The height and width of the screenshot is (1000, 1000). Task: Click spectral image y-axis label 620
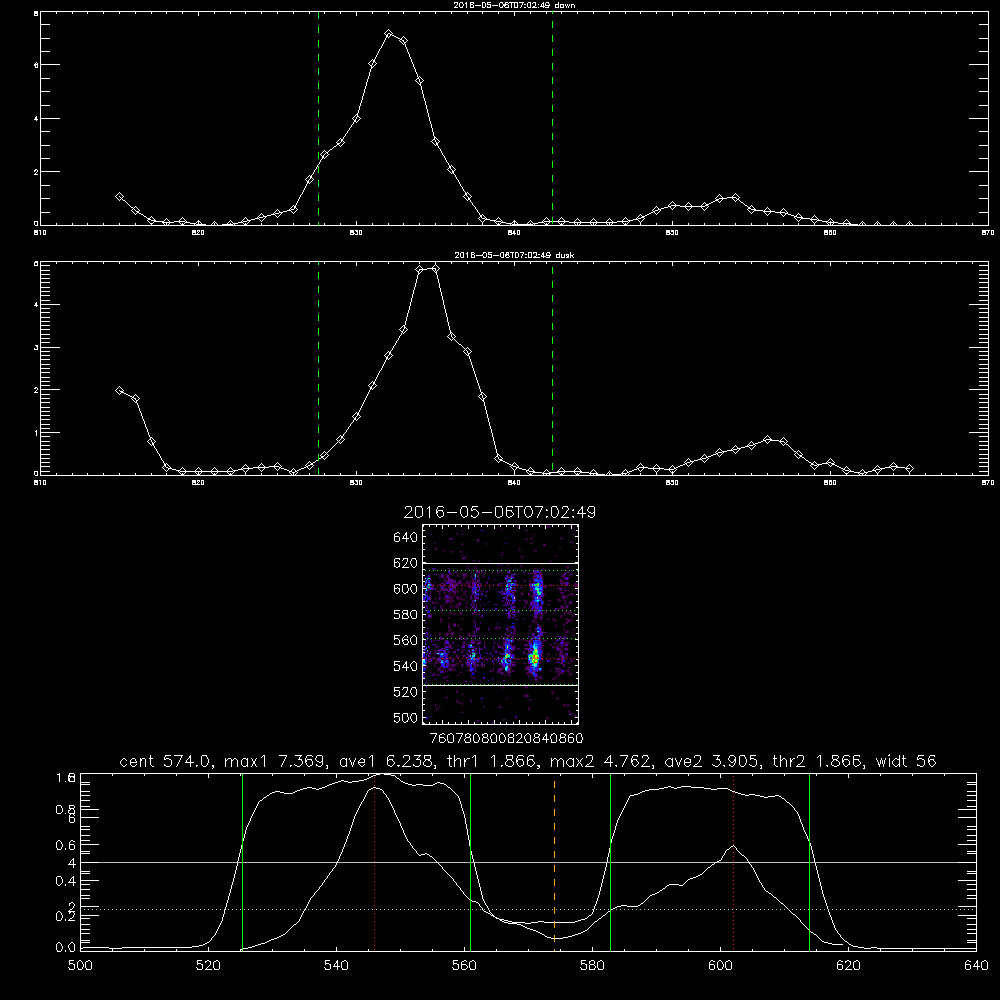[x=406, y=563]
